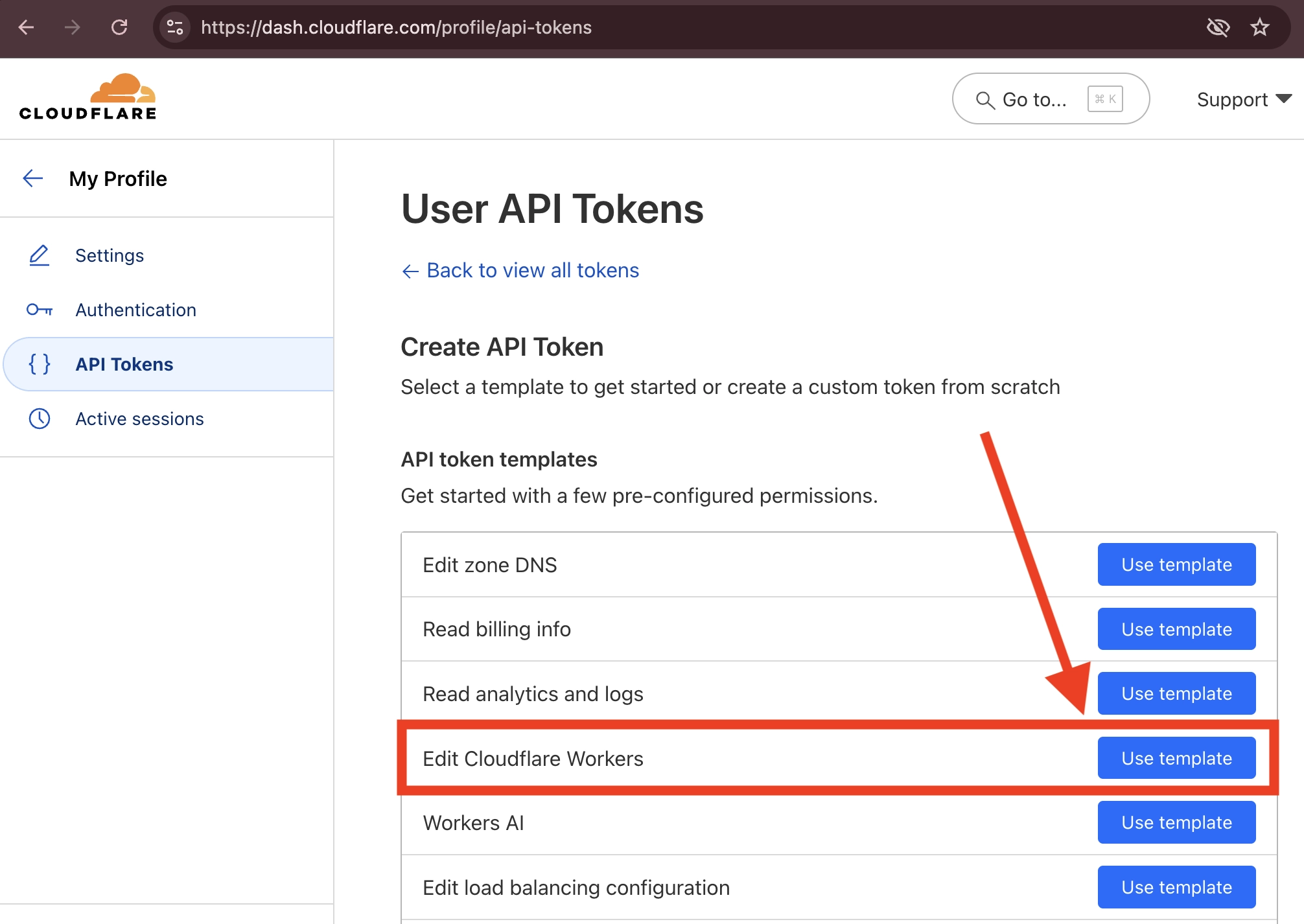This screenshot has width=1304, height=924.
Task: Open site settings icon in address bar
Action: (x=175, y=27)
